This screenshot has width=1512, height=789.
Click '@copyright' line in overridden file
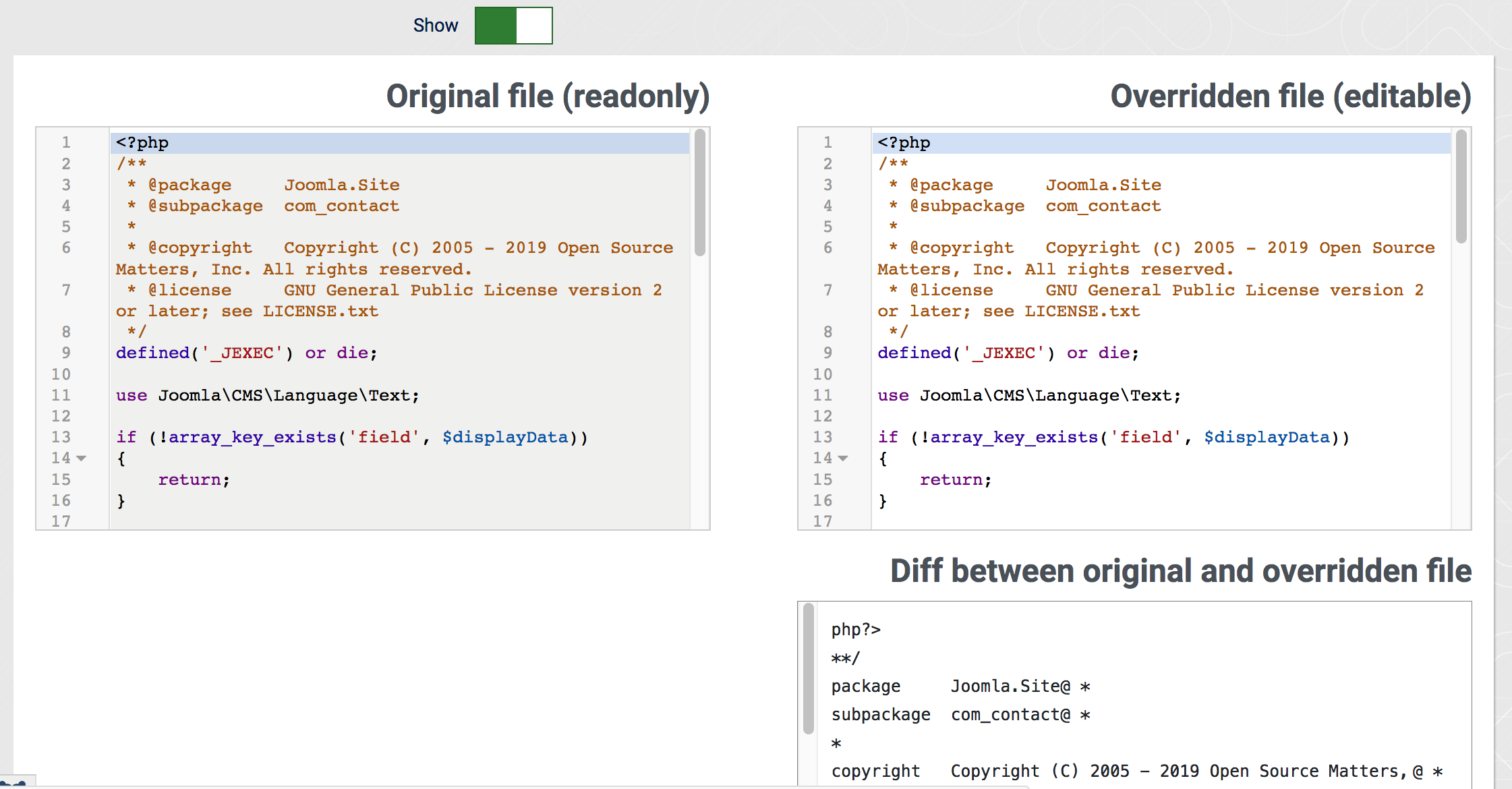click(1156, 258)
